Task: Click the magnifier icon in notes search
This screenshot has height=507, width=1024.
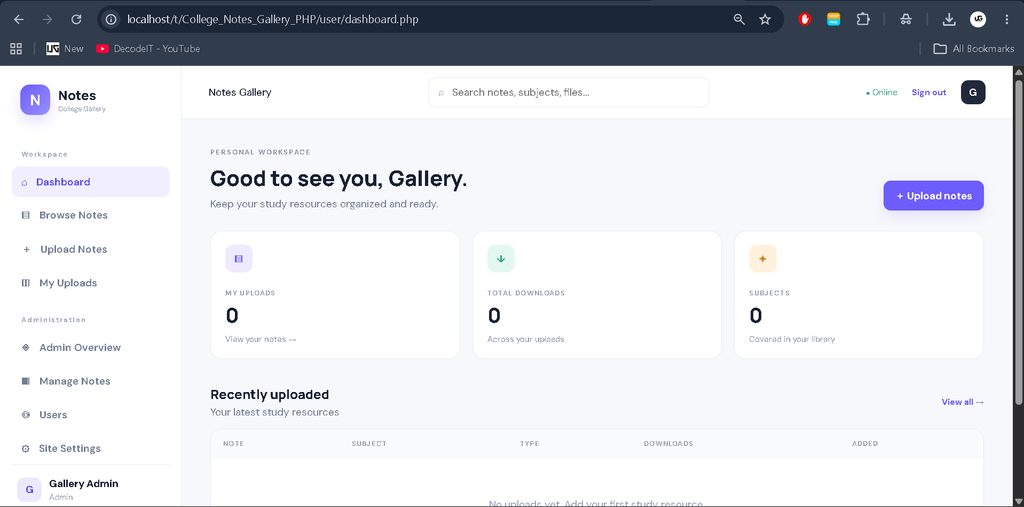Action: (441, 93)
